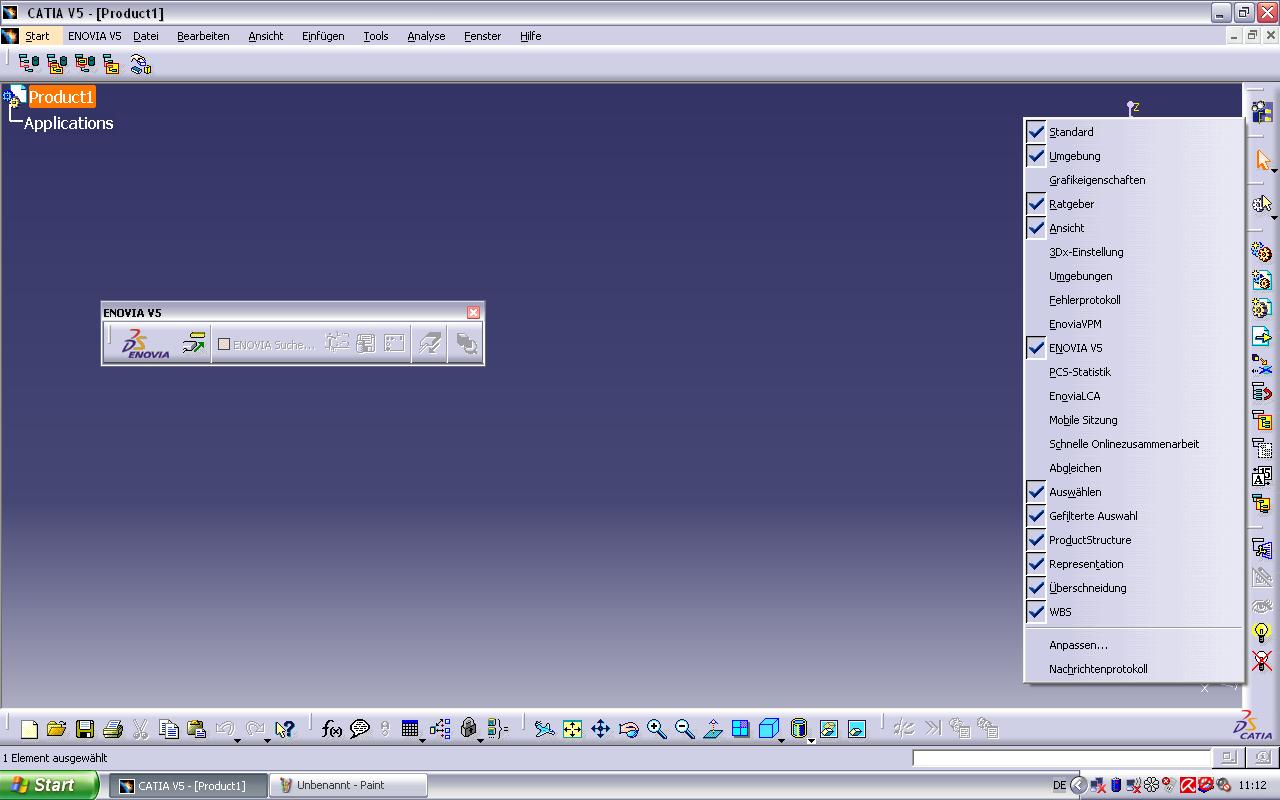Toggle the WBS toolbar entry

(1134, 612)
